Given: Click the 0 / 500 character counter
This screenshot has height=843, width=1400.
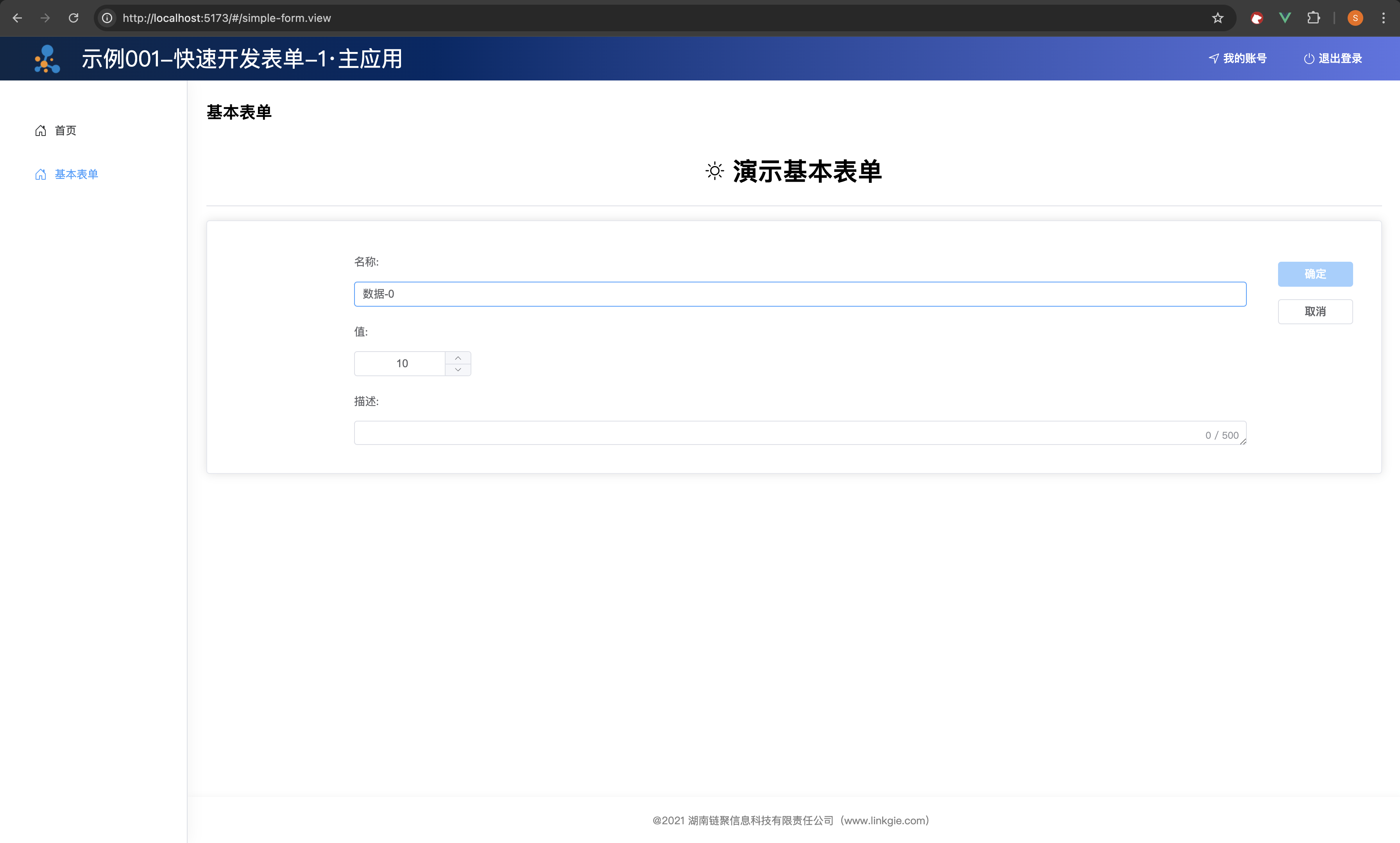Looking at the screenshot, I should [1222, 435].
